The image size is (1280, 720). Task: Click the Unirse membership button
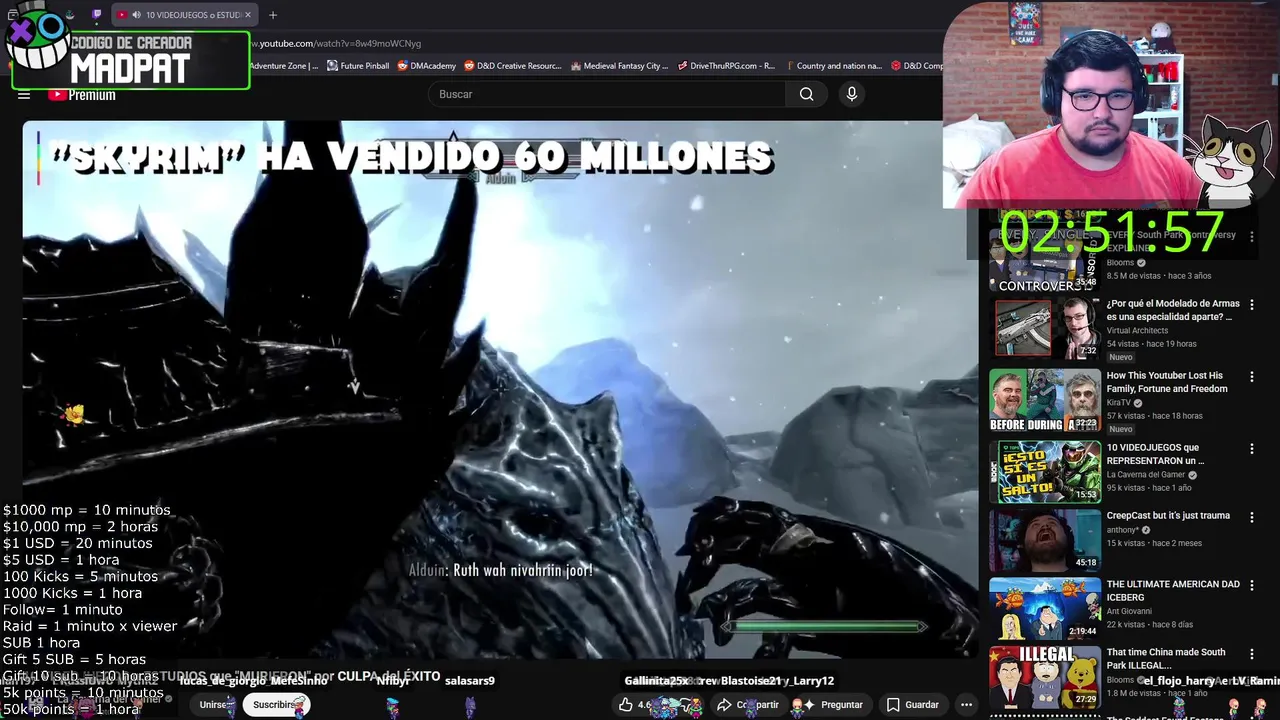tap(213, 704)
